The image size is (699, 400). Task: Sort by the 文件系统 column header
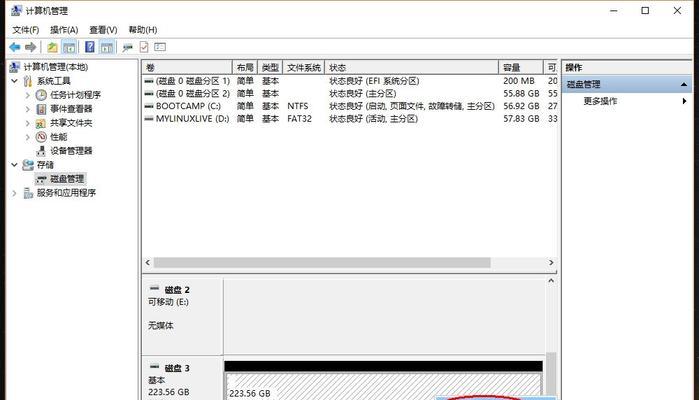304,67
